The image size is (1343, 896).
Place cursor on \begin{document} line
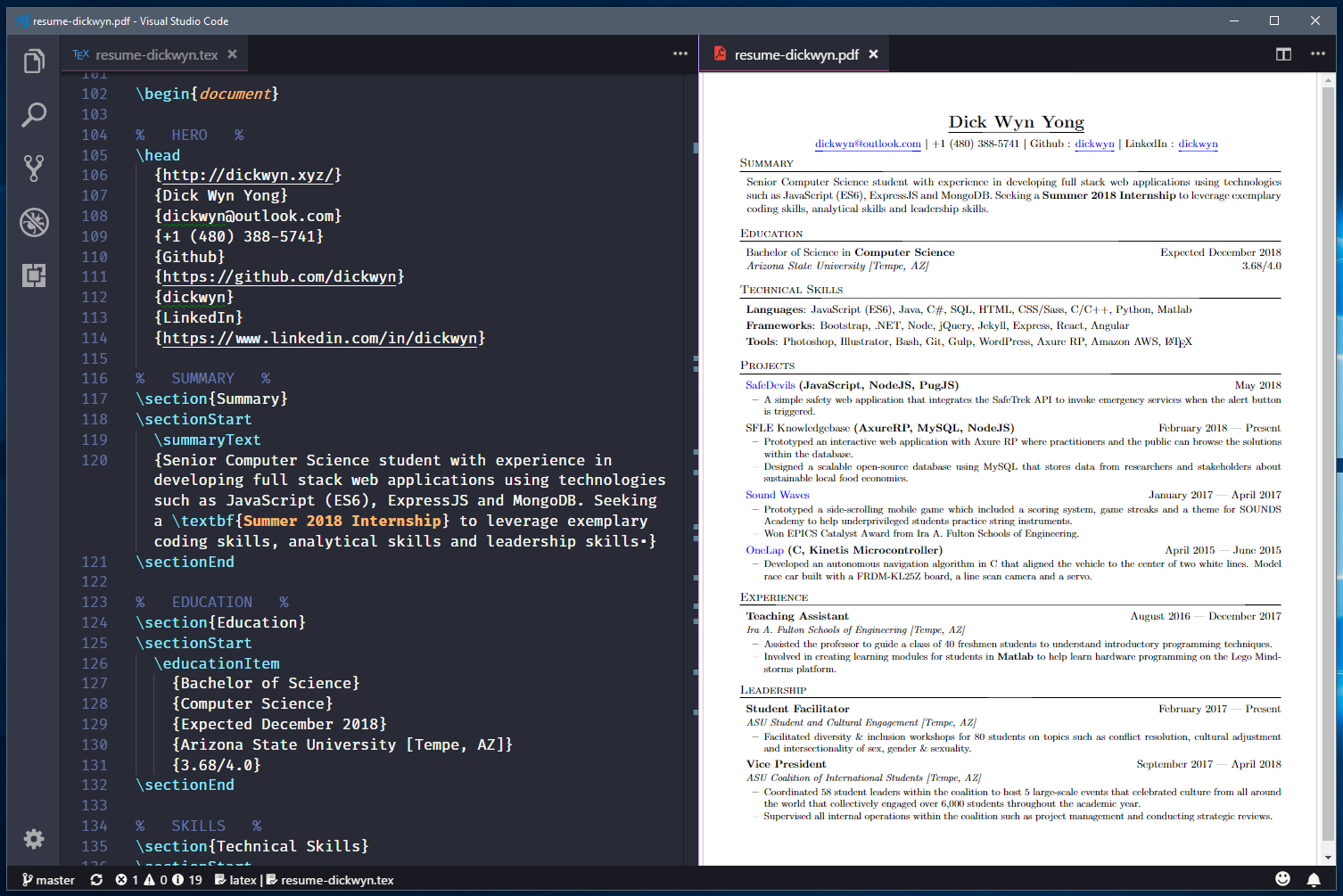[207, 94]
